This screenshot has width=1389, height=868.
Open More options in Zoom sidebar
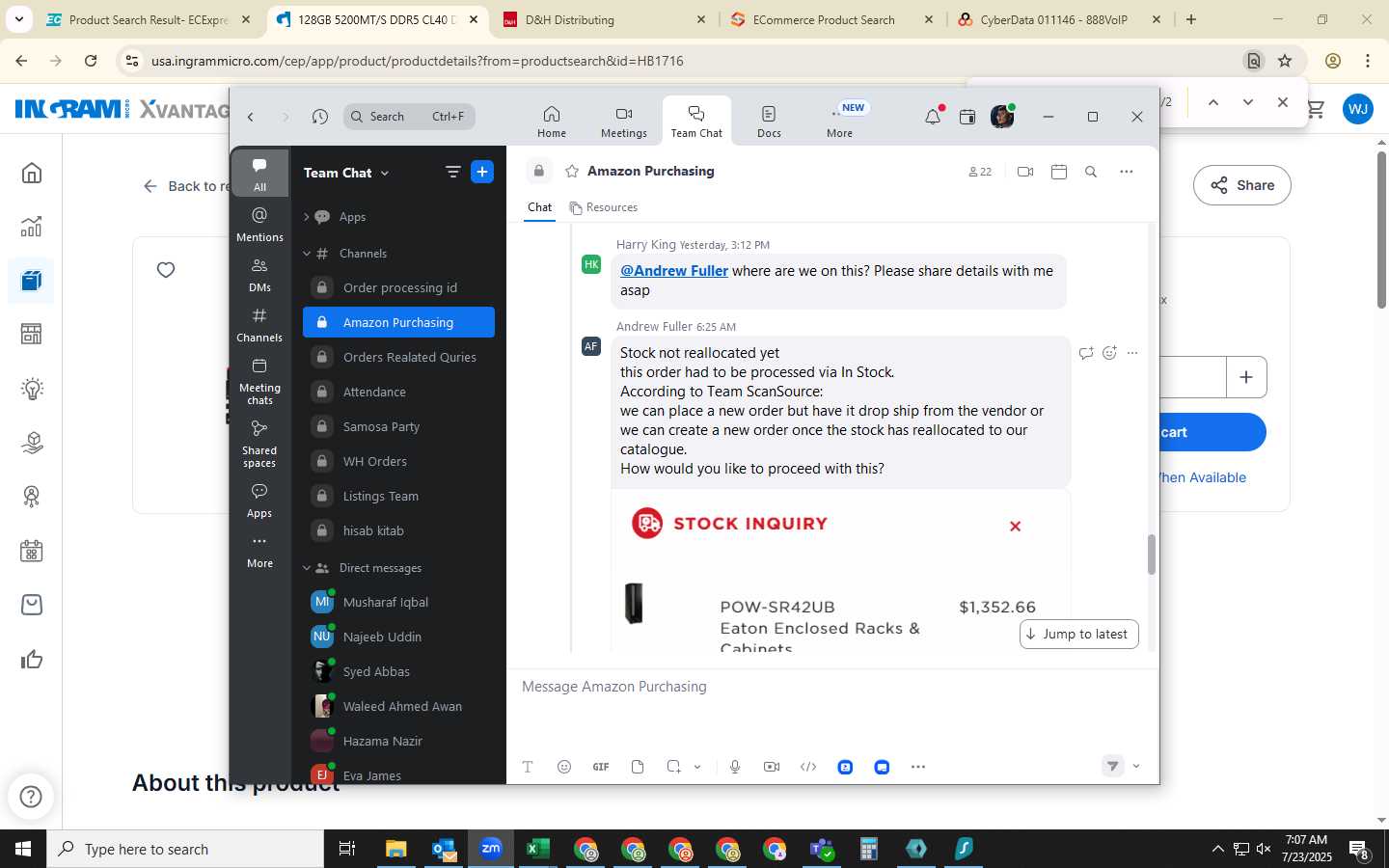[259, 551]
